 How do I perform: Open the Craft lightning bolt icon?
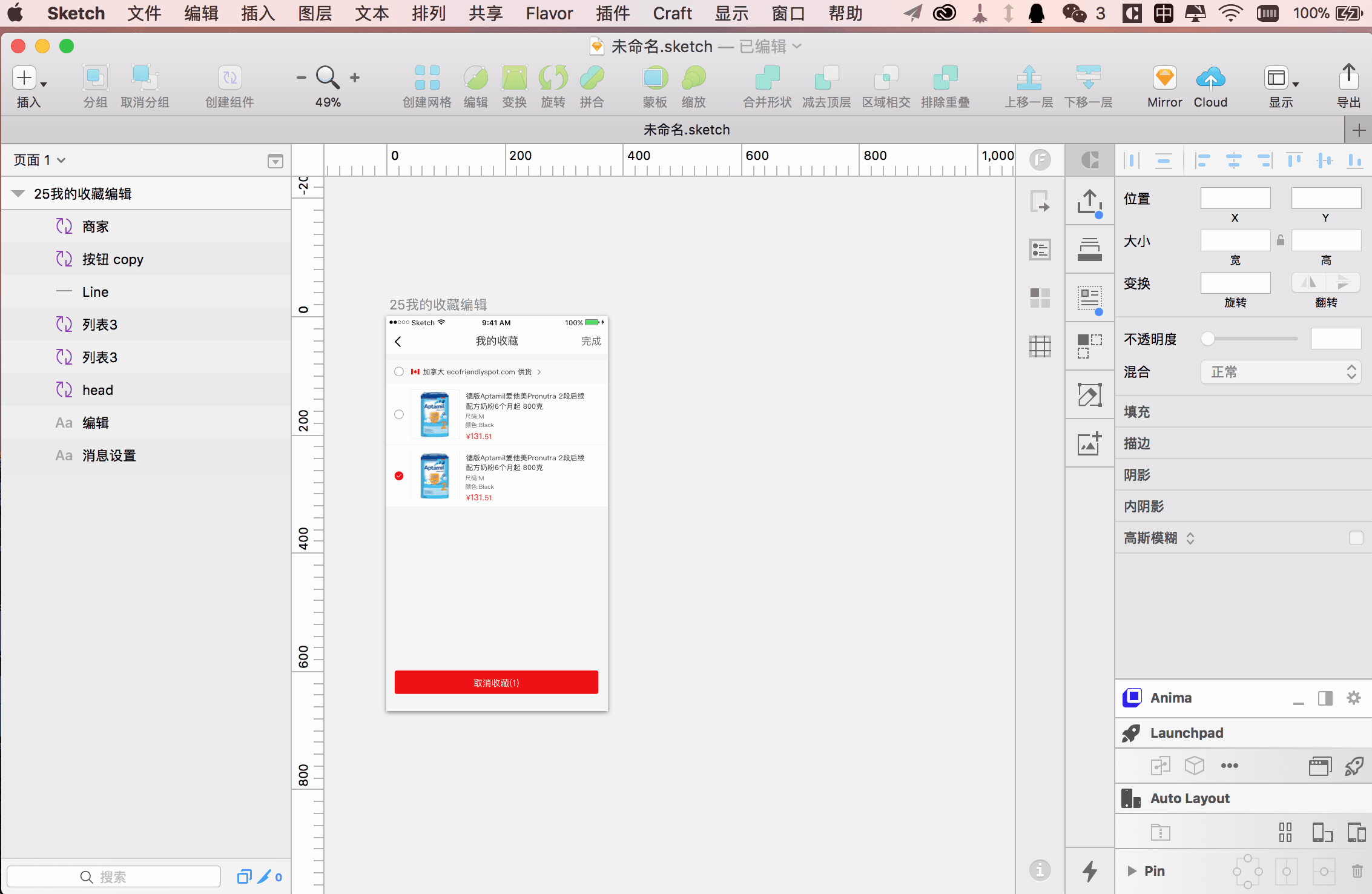[x=1089, y=871]
